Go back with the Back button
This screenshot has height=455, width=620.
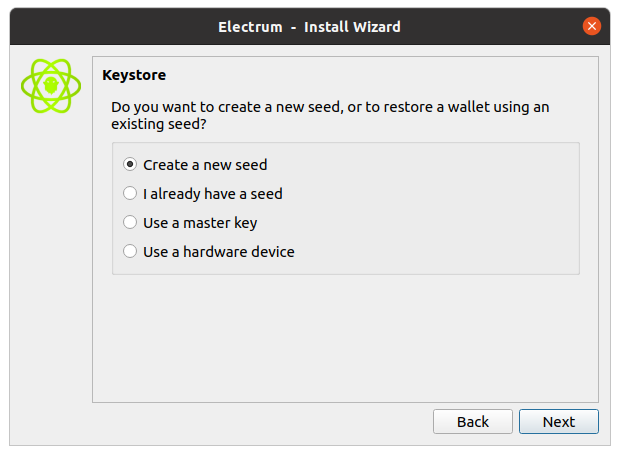pos(473,421)
